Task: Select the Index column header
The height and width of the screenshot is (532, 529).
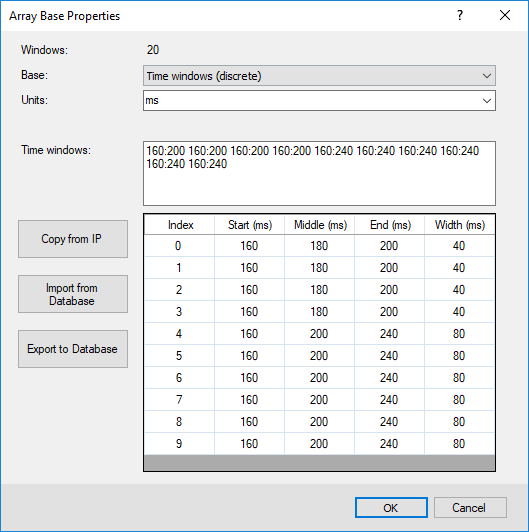Action: coord(180,225)
